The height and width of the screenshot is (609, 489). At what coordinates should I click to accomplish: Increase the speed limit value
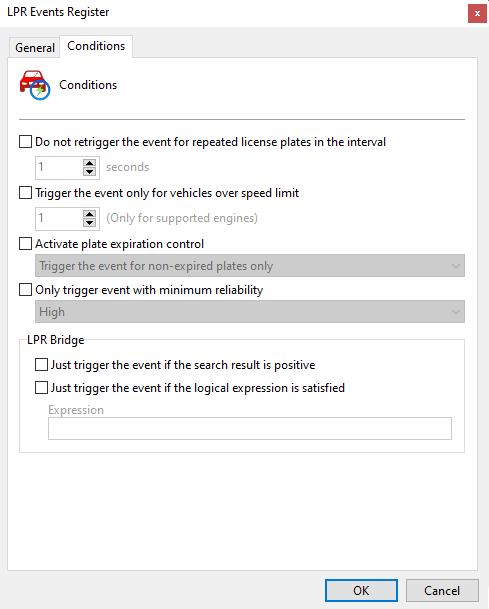click(89, 214)
